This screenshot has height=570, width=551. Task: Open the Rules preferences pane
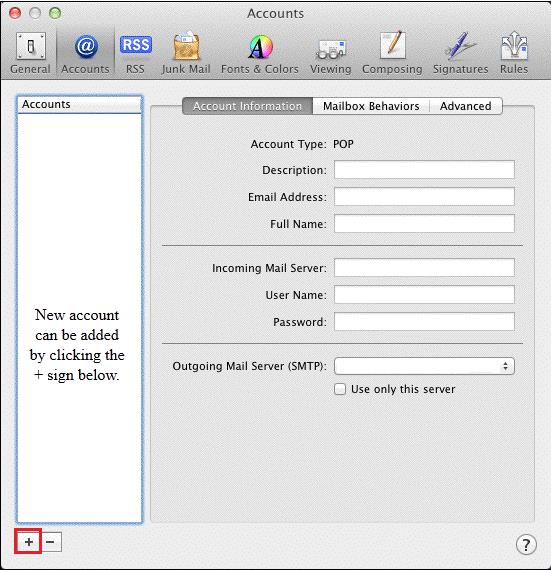514,53
